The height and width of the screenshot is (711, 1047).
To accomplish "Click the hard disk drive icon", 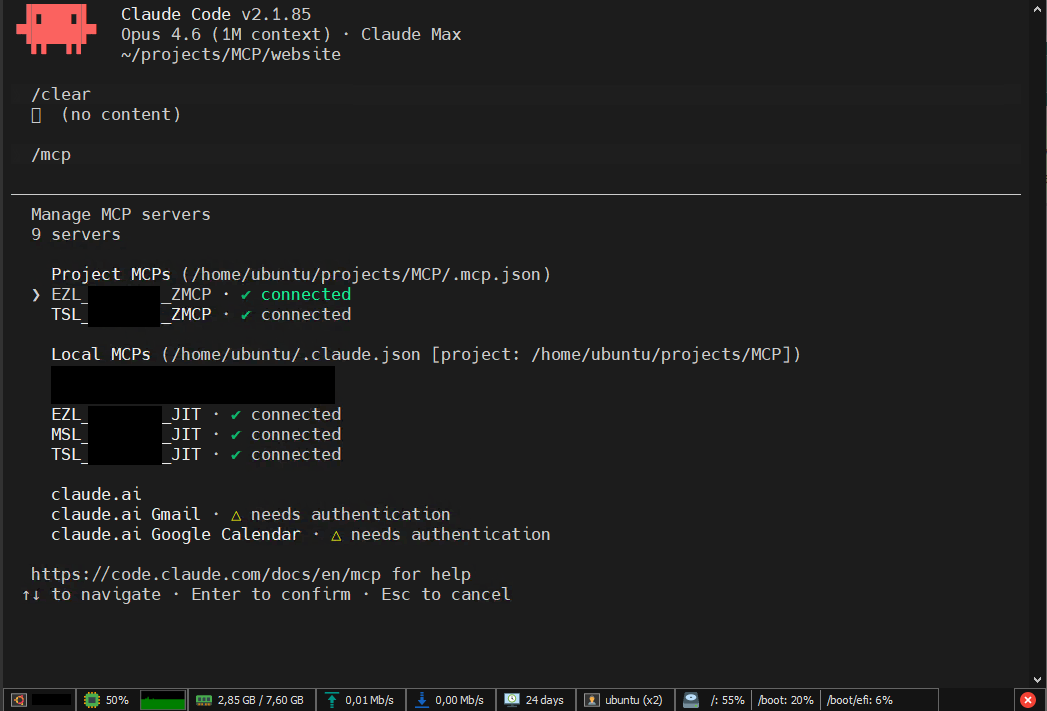I will (x=691, y=700).
